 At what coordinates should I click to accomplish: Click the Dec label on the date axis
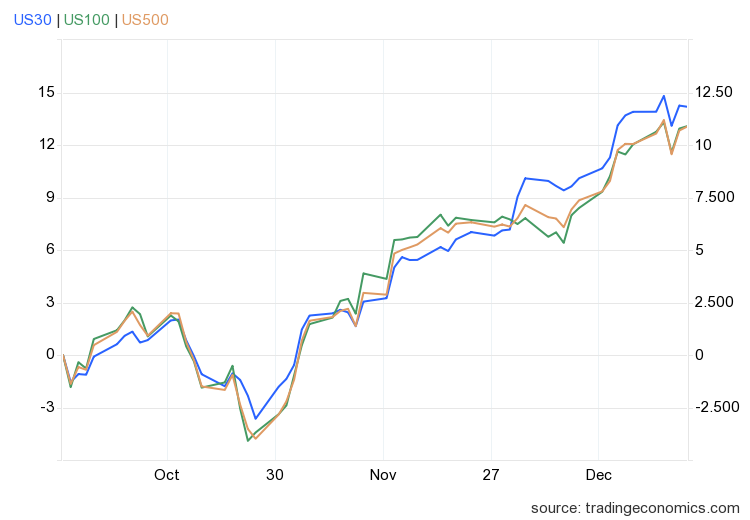pos(599,475)
